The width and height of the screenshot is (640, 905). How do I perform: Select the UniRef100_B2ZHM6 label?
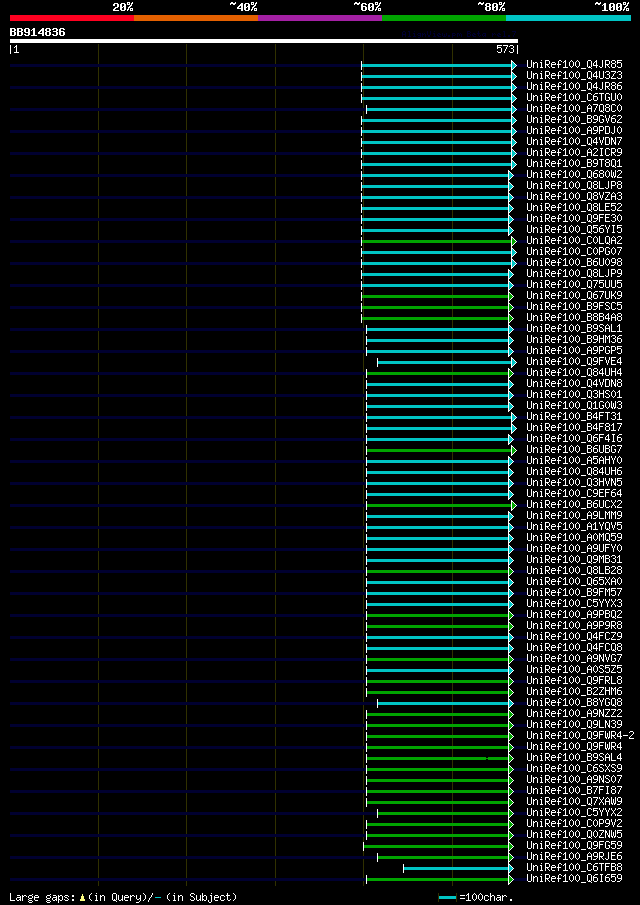click(574, 691)
